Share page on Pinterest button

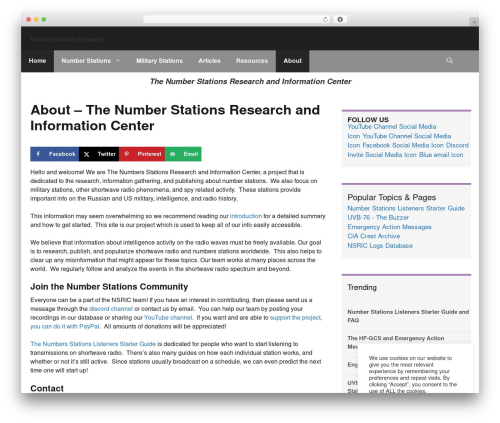142,154
